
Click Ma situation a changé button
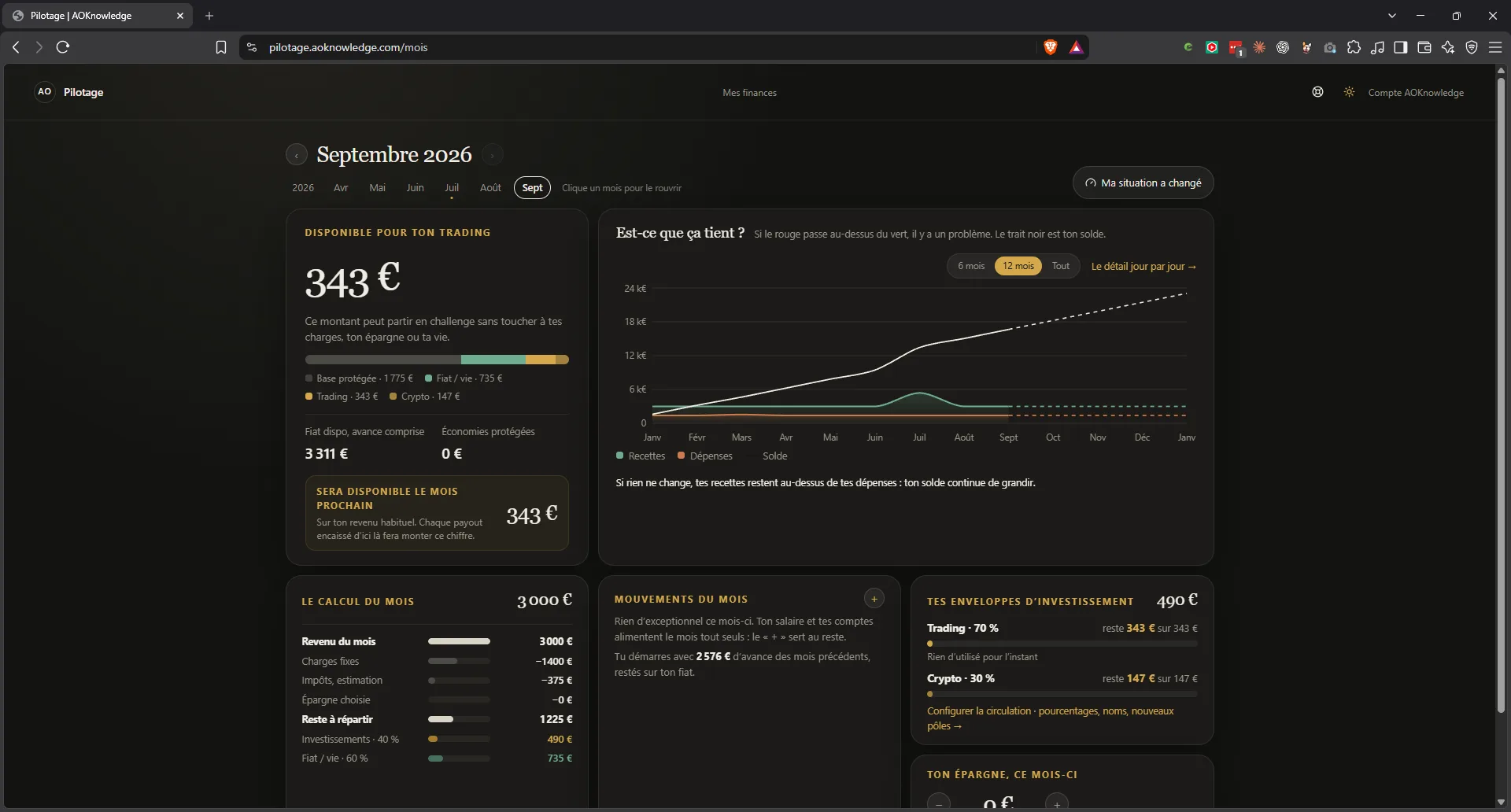coord(1143,183)
